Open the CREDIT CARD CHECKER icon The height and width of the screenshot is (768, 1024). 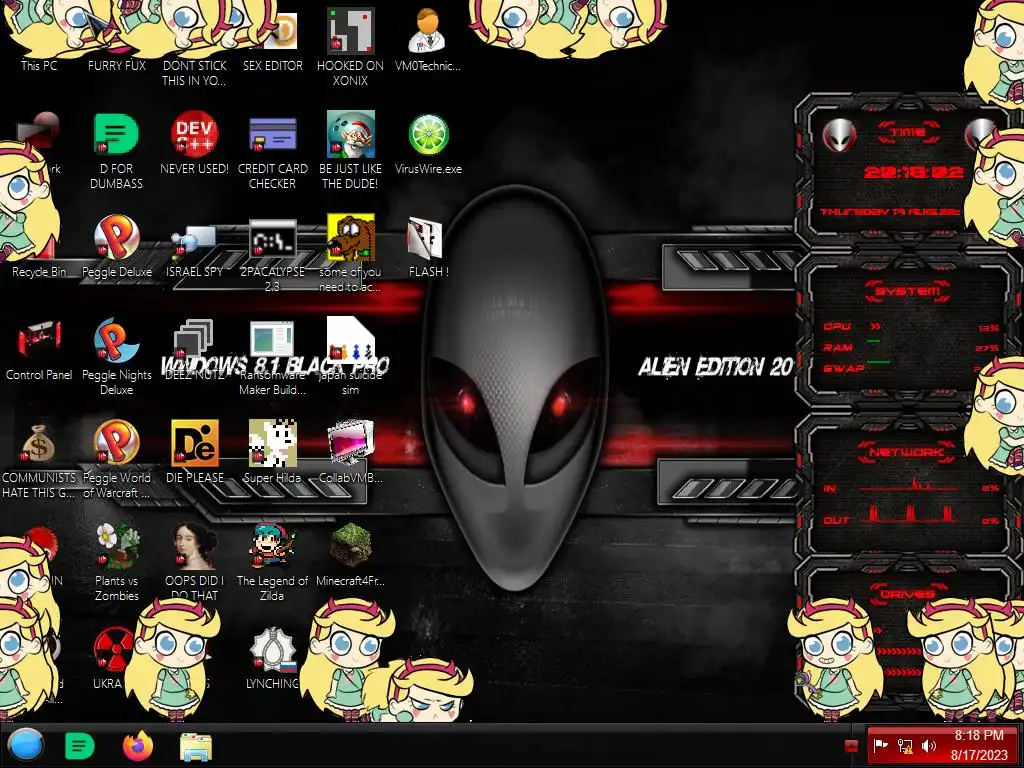point(272,134)
